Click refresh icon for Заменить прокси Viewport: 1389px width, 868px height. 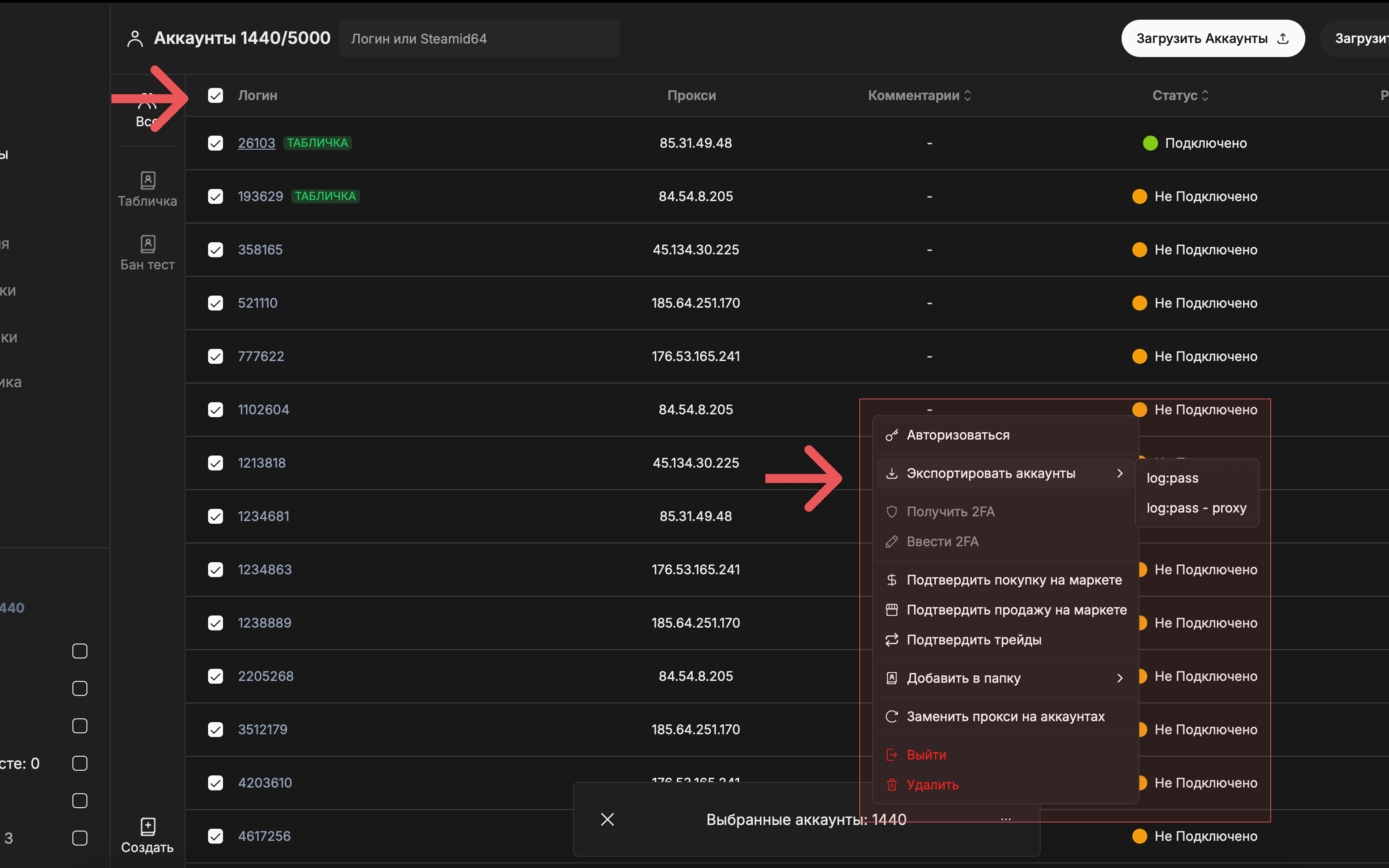[x=891, y=716]
